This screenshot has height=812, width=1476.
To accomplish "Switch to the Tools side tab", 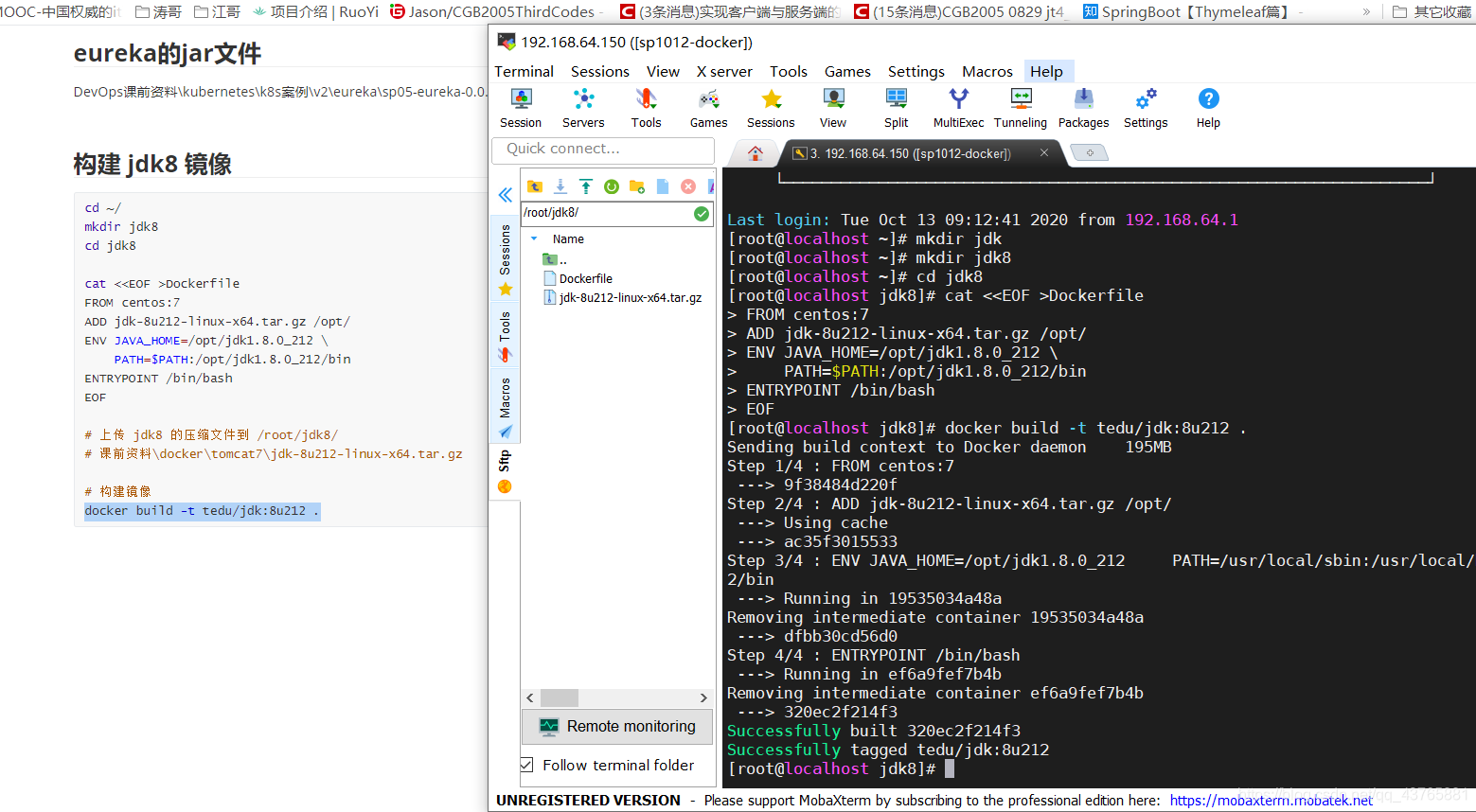I will (x=505, y=336).
